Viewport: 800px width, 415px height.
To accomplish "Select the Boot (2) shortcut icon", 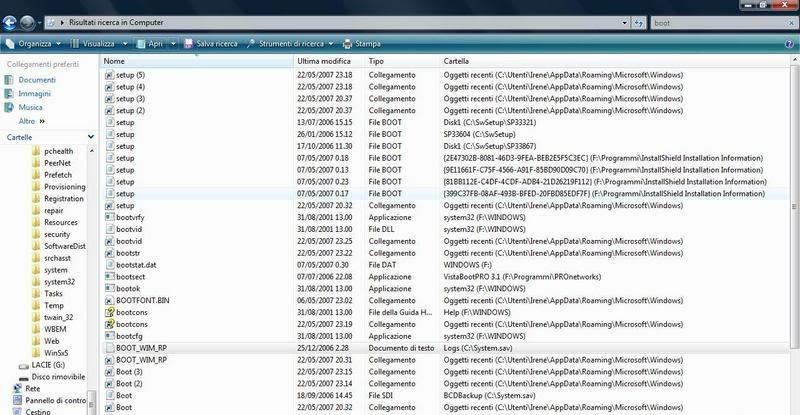I will 109,384.
